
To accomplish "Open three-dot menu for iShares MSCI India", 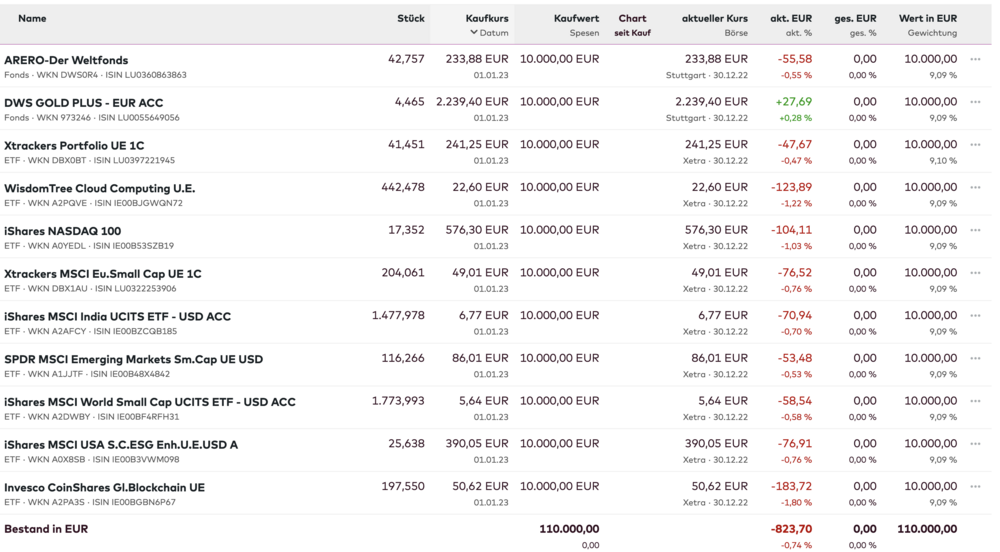I will [x=975, y=316].
